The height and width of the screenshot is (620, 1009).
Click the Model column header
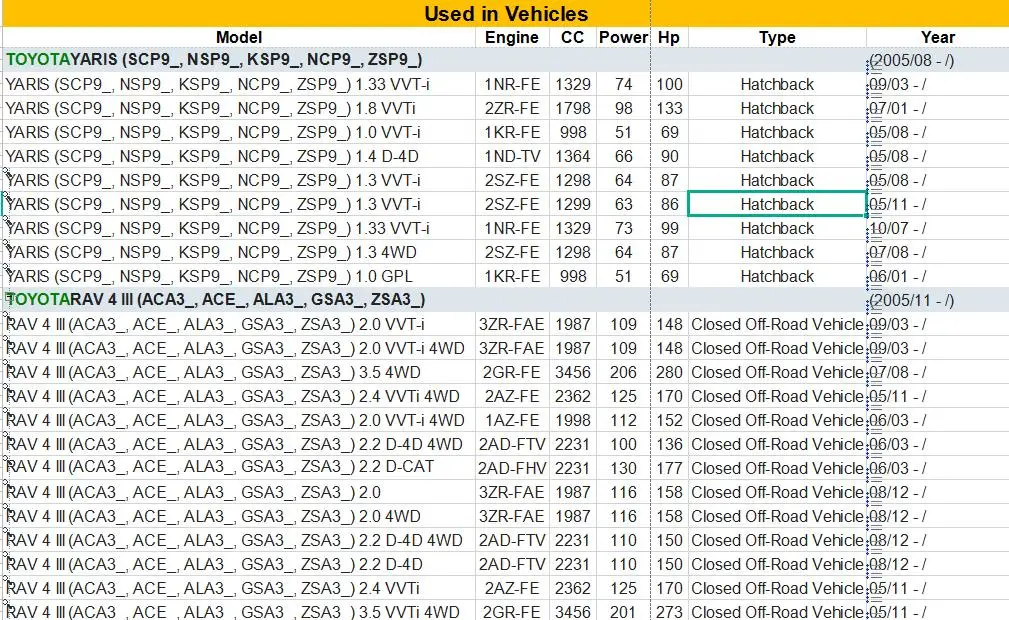coord(239,37)
